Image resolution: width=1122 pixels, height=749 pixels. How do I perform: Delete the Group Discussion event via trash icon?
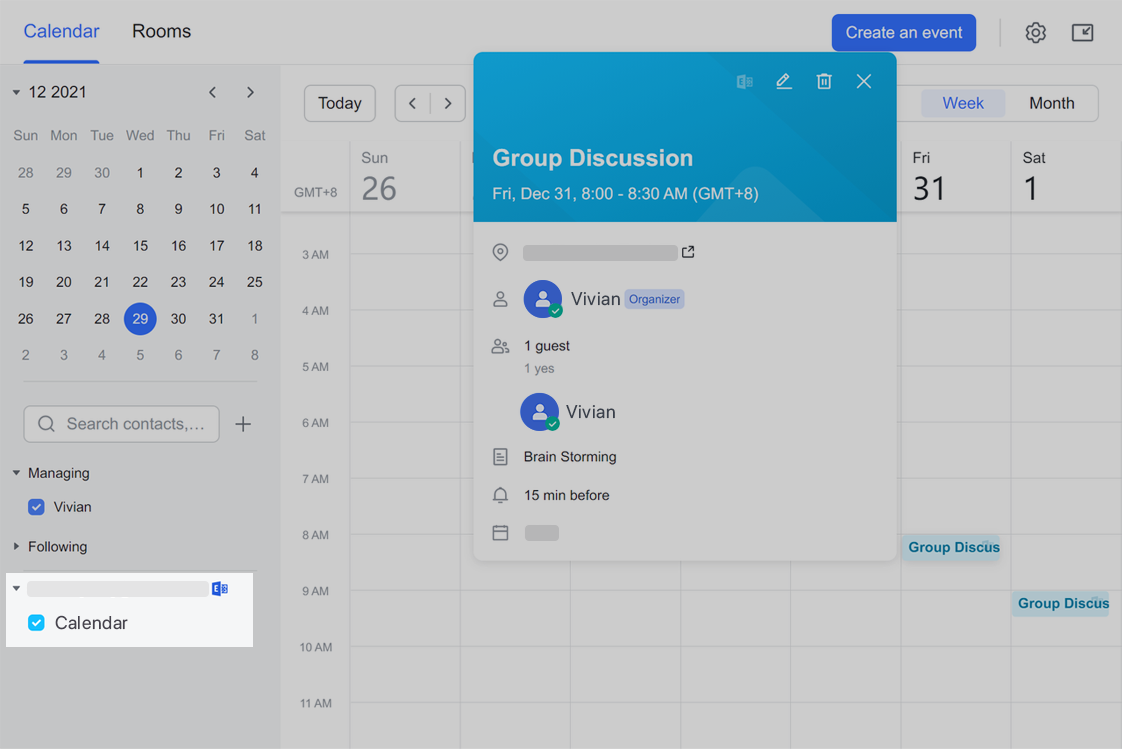pyautogui.click(x=824, y=81)
